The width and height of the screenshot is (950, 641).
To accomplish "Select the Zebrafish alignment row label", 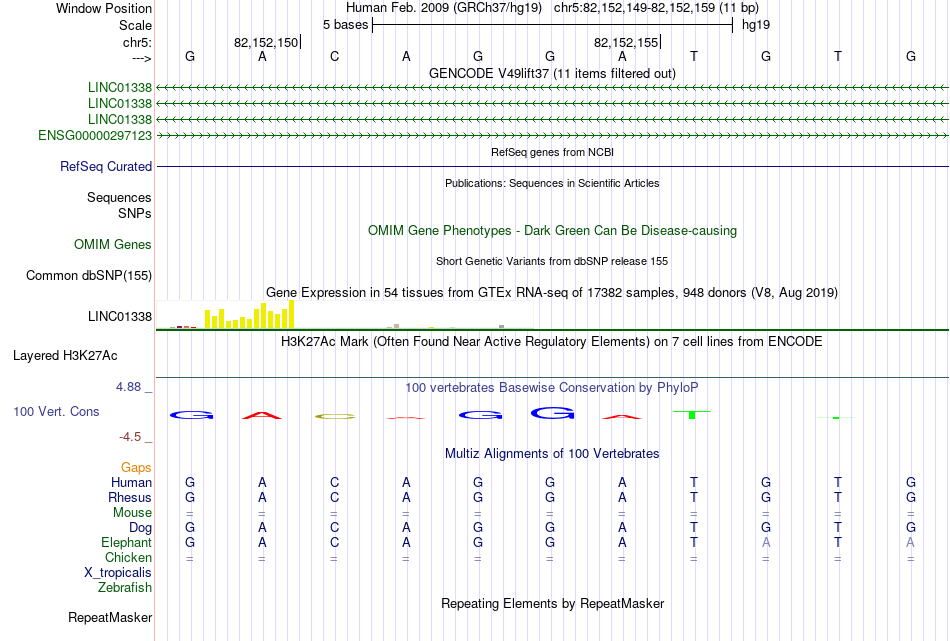I will [x=125, y=588].
